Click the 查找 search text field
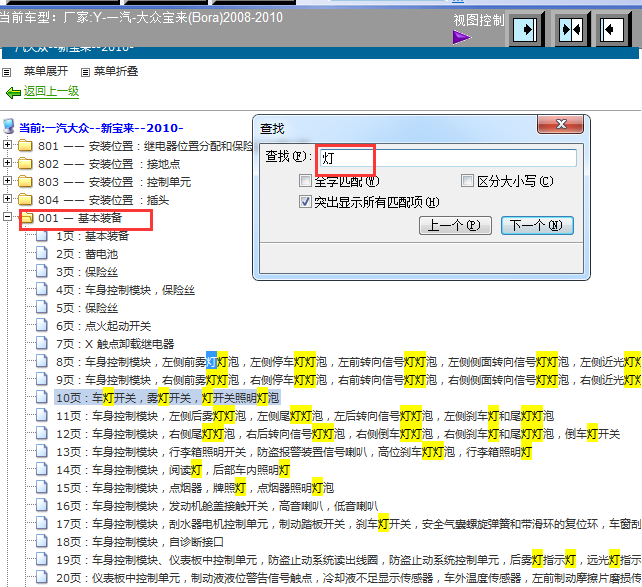 click(x=448, y=158)
